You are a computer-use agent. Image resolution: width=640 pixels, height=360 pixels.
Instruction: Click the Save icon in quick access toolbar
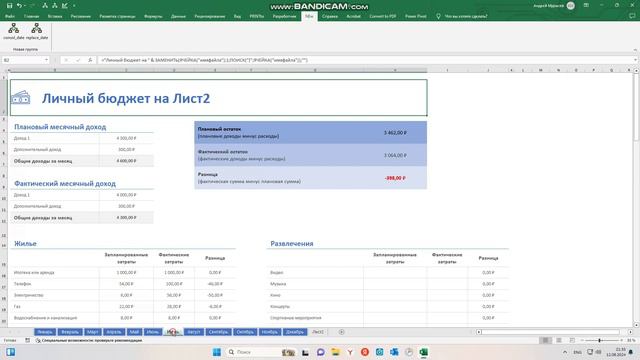pos(9,6)
